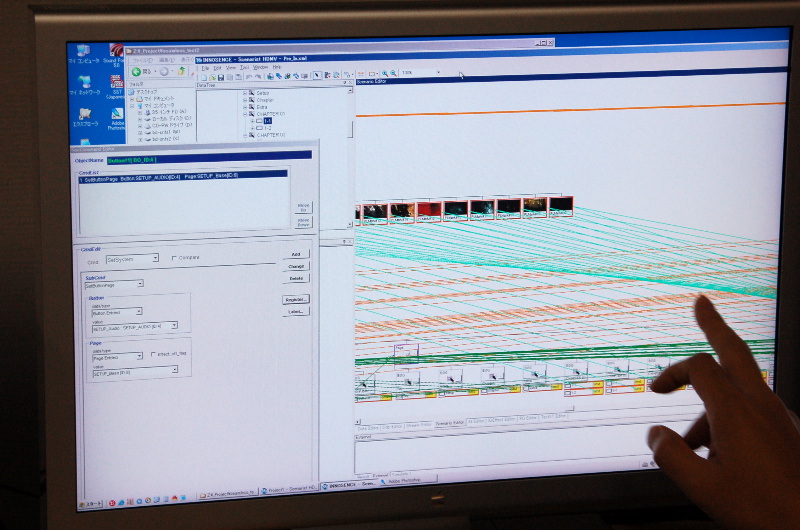Click the Delete button
The image size is (800, 530).
click(297, 278)
